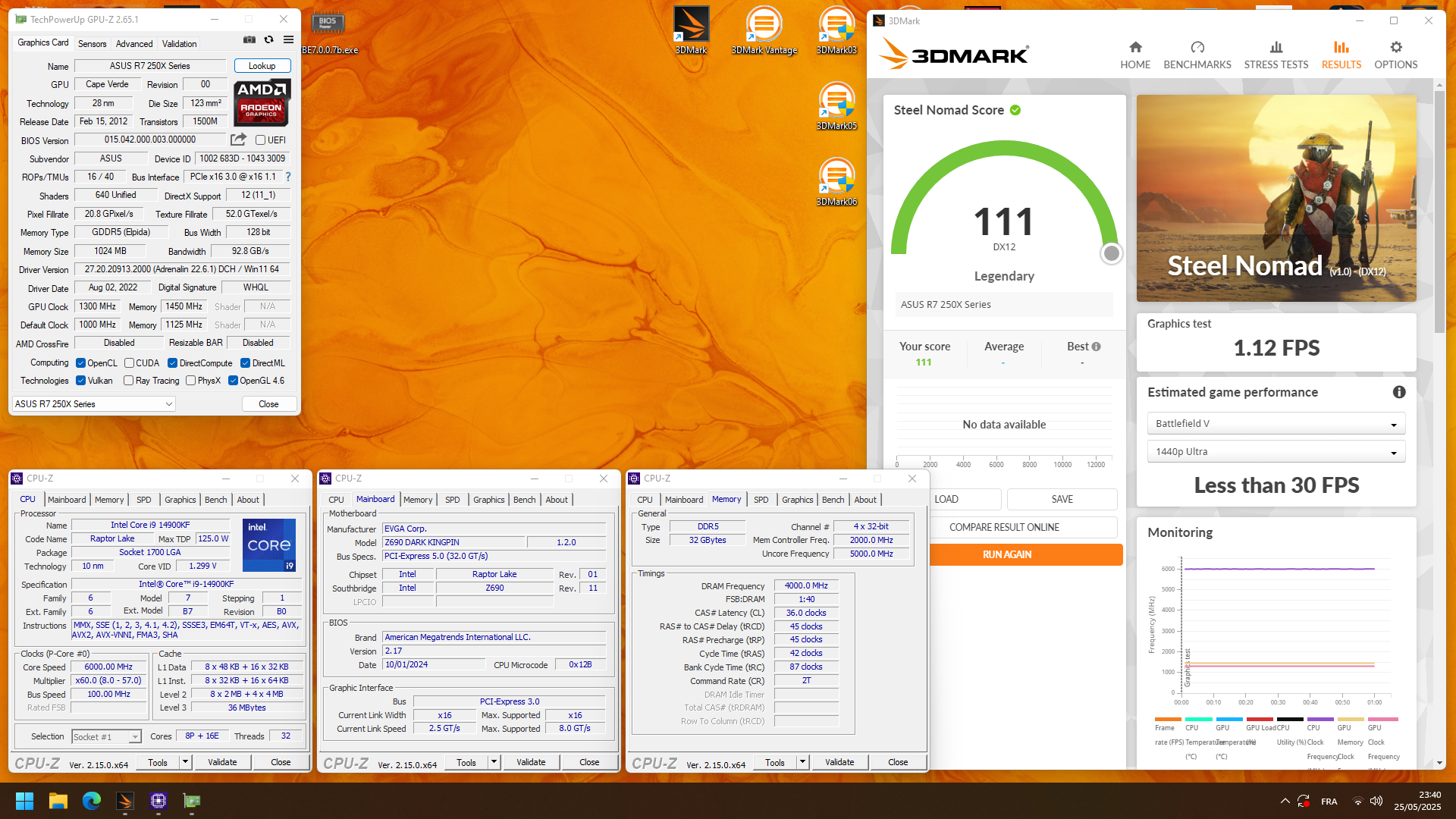
Task: Open 3DMark03 desktop shortcut
Action: click(836, 30)
